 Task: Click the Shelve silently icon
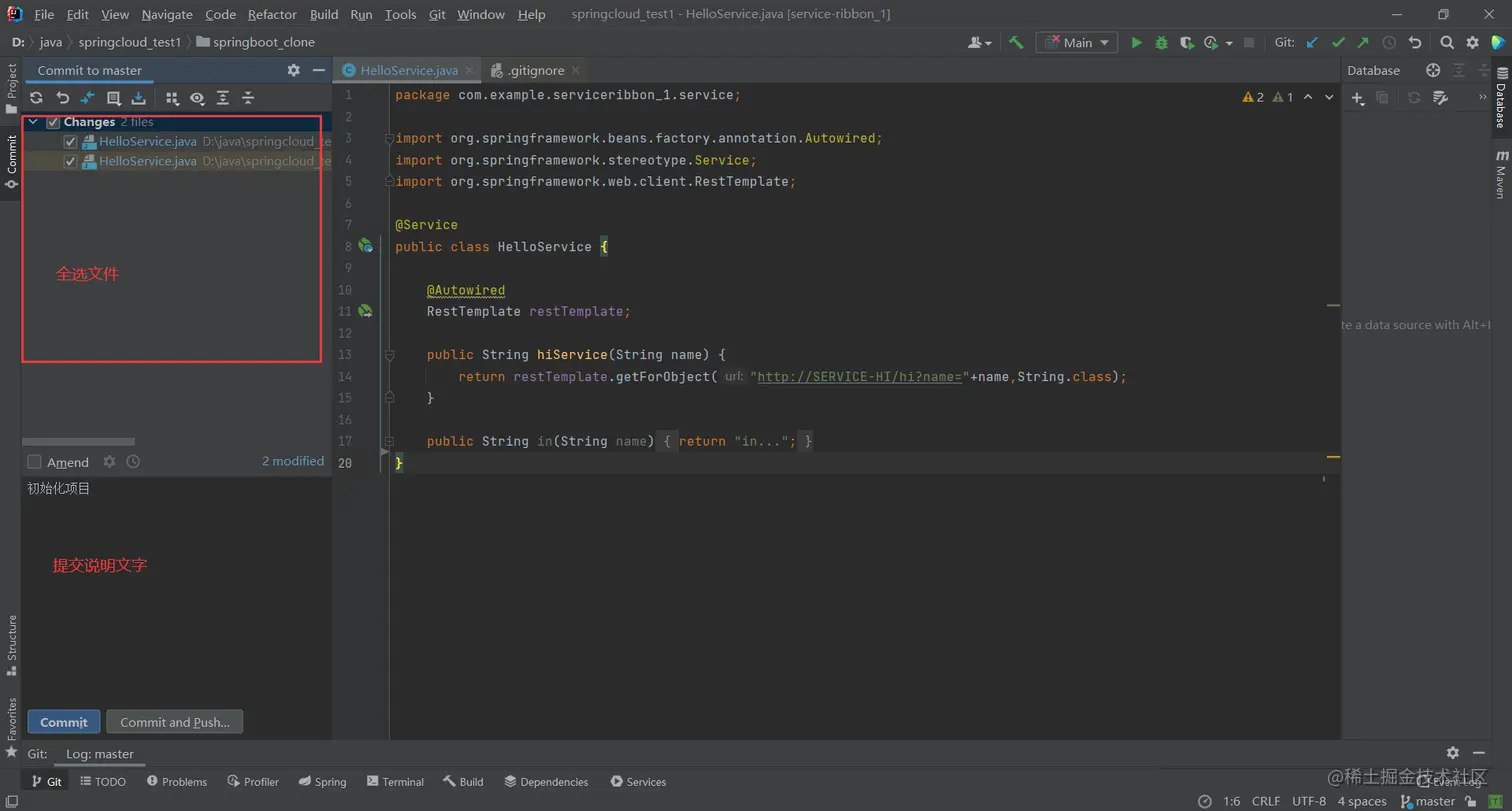138,98
